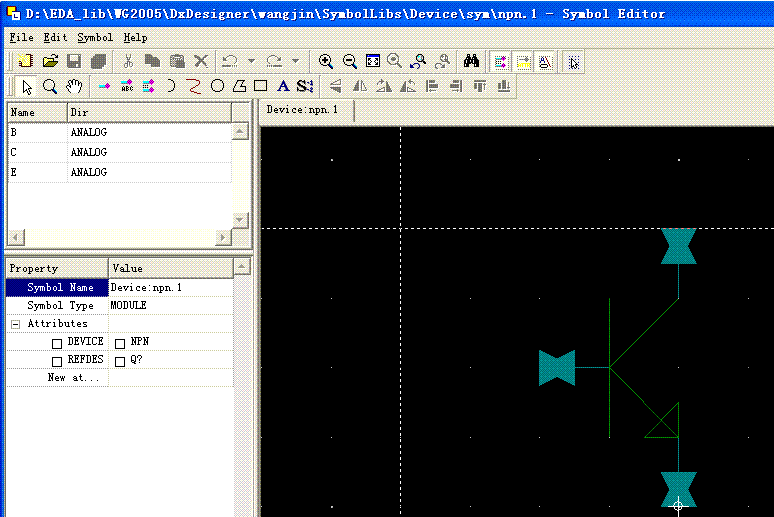The image size is (774, 517).
Task: Toggle the text display toolbar icon
Action: click(x=545, y=62)
